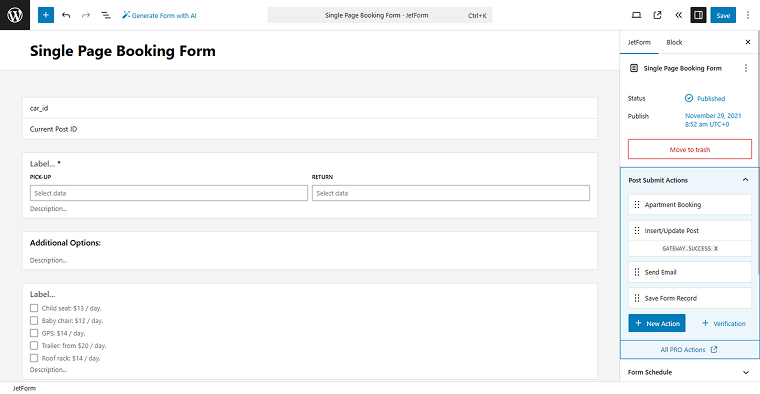This screenshot has height=394, width=760.
Task: Open the document overview list
Action: [106, 15]
